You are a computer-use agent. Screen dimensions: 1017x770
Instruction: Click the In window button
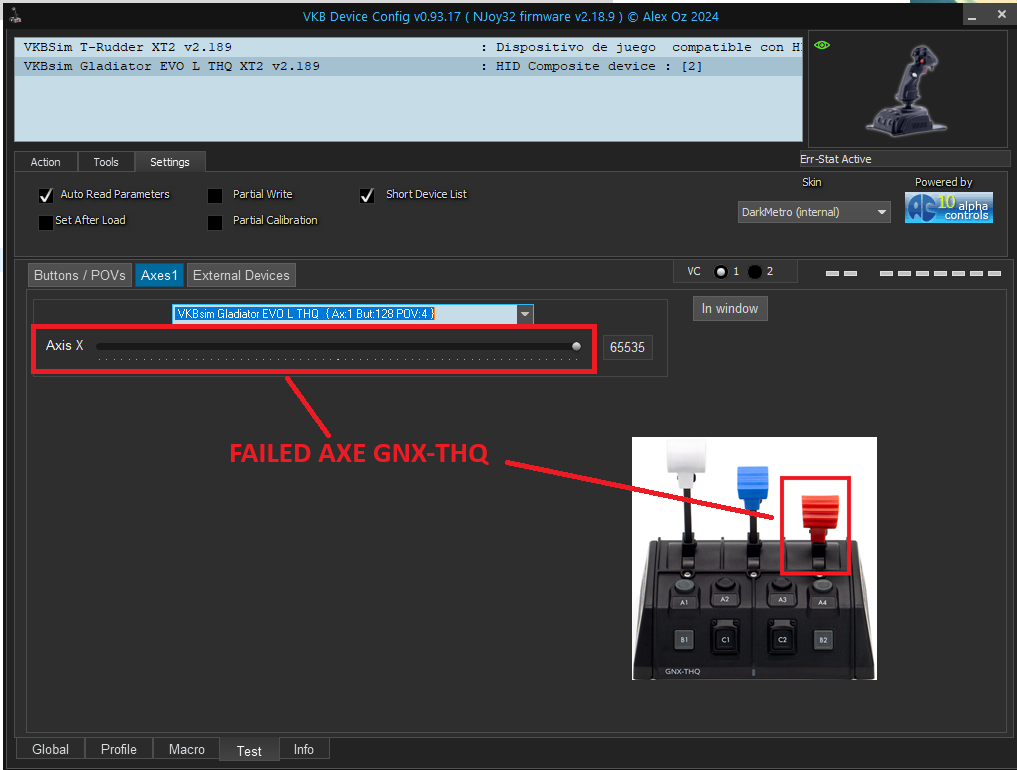click(730, 309)
